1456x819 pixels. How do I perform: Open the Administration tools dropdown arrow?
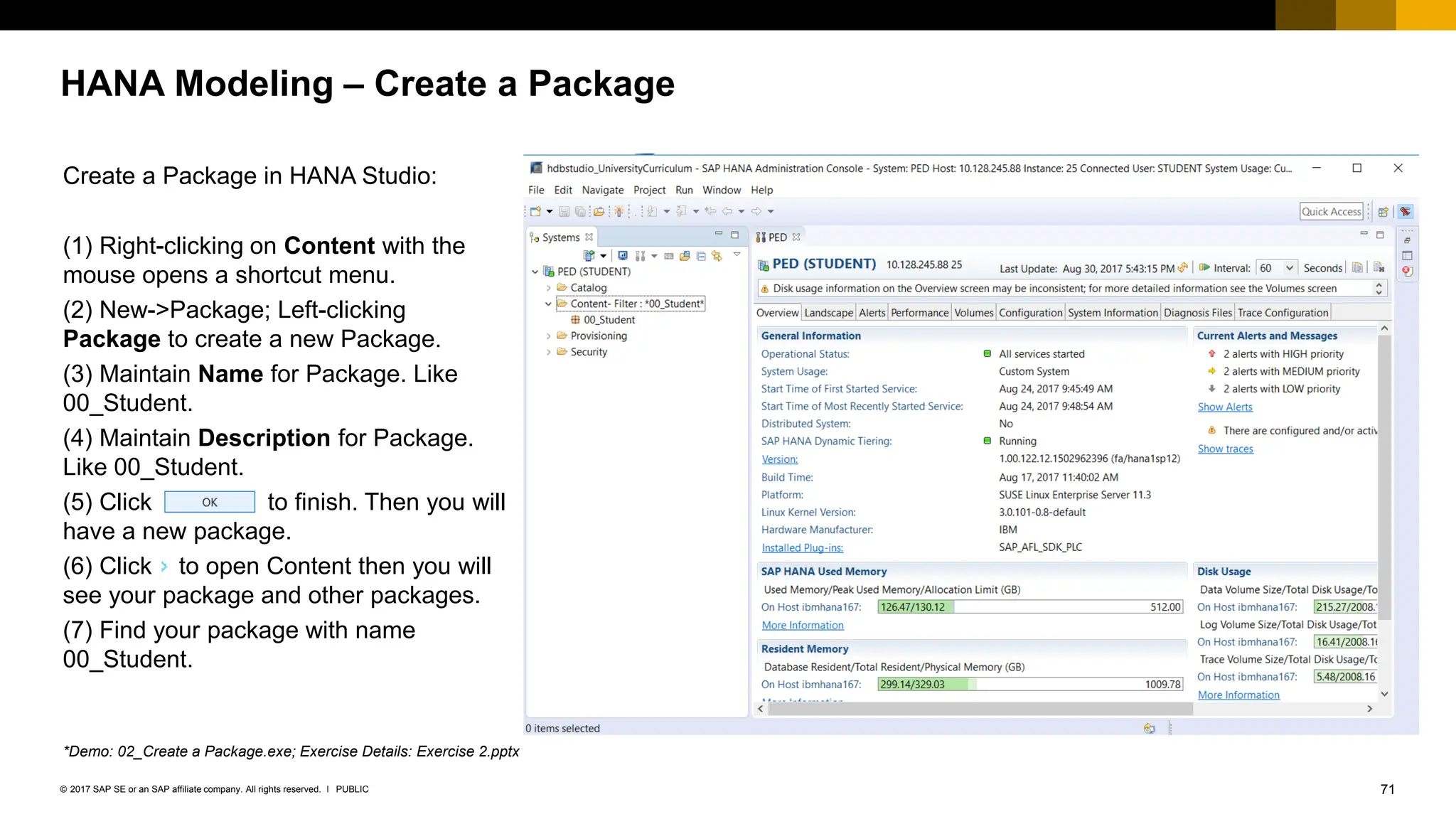pyautogui.click(x=654, y=256)
